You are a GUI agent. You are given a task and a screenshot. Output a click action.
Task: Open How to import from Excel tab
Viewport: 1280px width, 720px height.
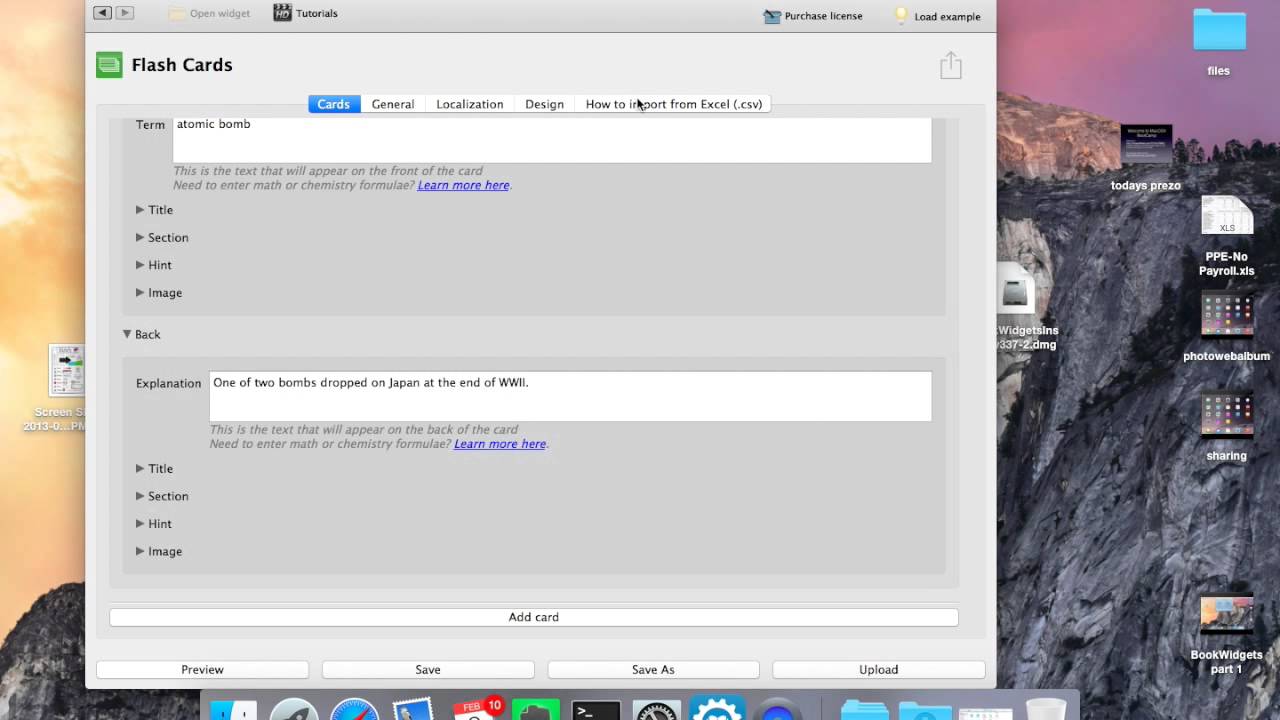[674, 104]
